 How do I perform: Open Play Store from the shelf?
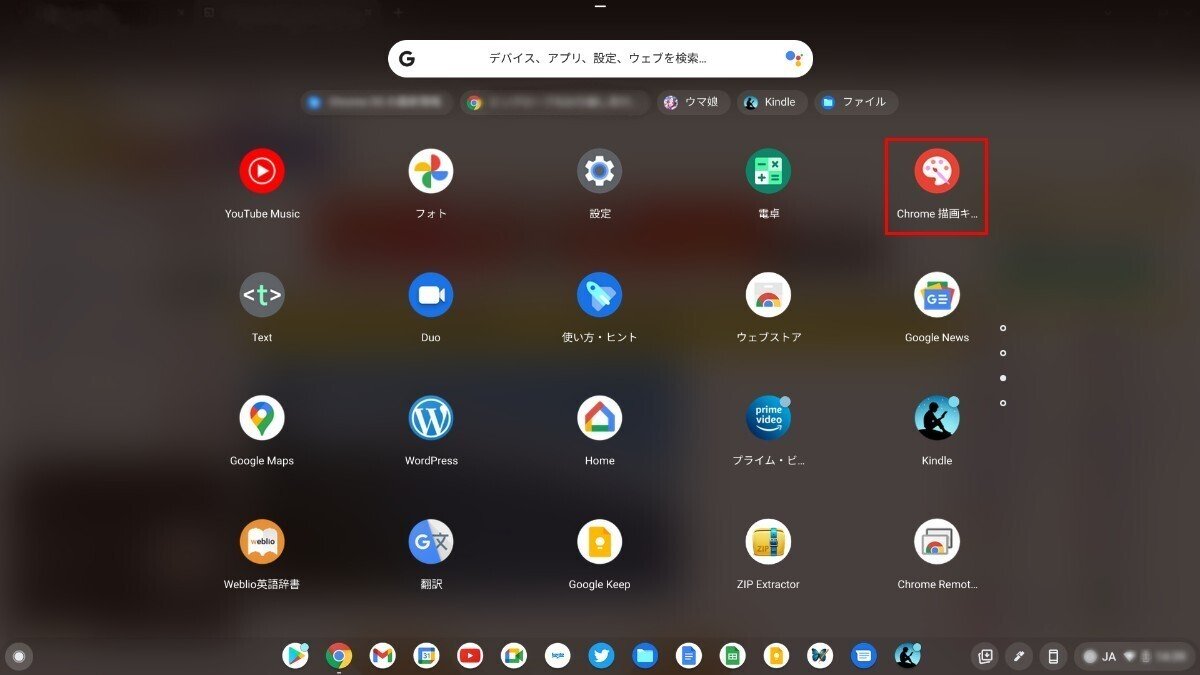click(295, 656)
